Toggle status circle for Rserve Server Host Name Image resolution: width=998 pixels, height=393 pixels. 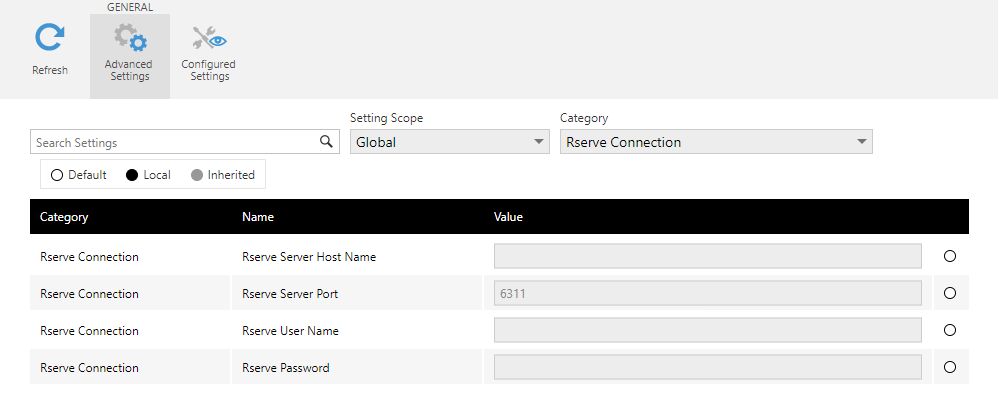950,256
